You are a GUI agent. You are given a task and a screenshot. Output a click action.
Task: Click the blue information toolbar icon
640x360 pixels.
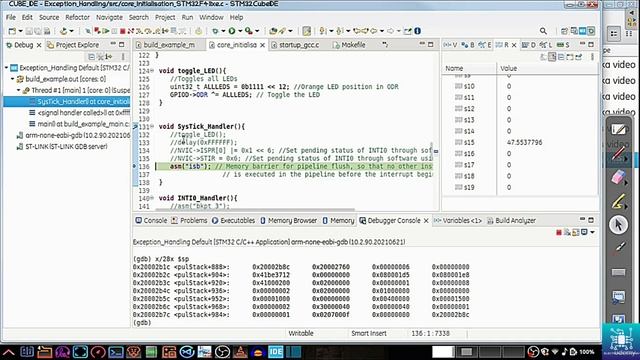pyautogui.click(x=417, y=31)
